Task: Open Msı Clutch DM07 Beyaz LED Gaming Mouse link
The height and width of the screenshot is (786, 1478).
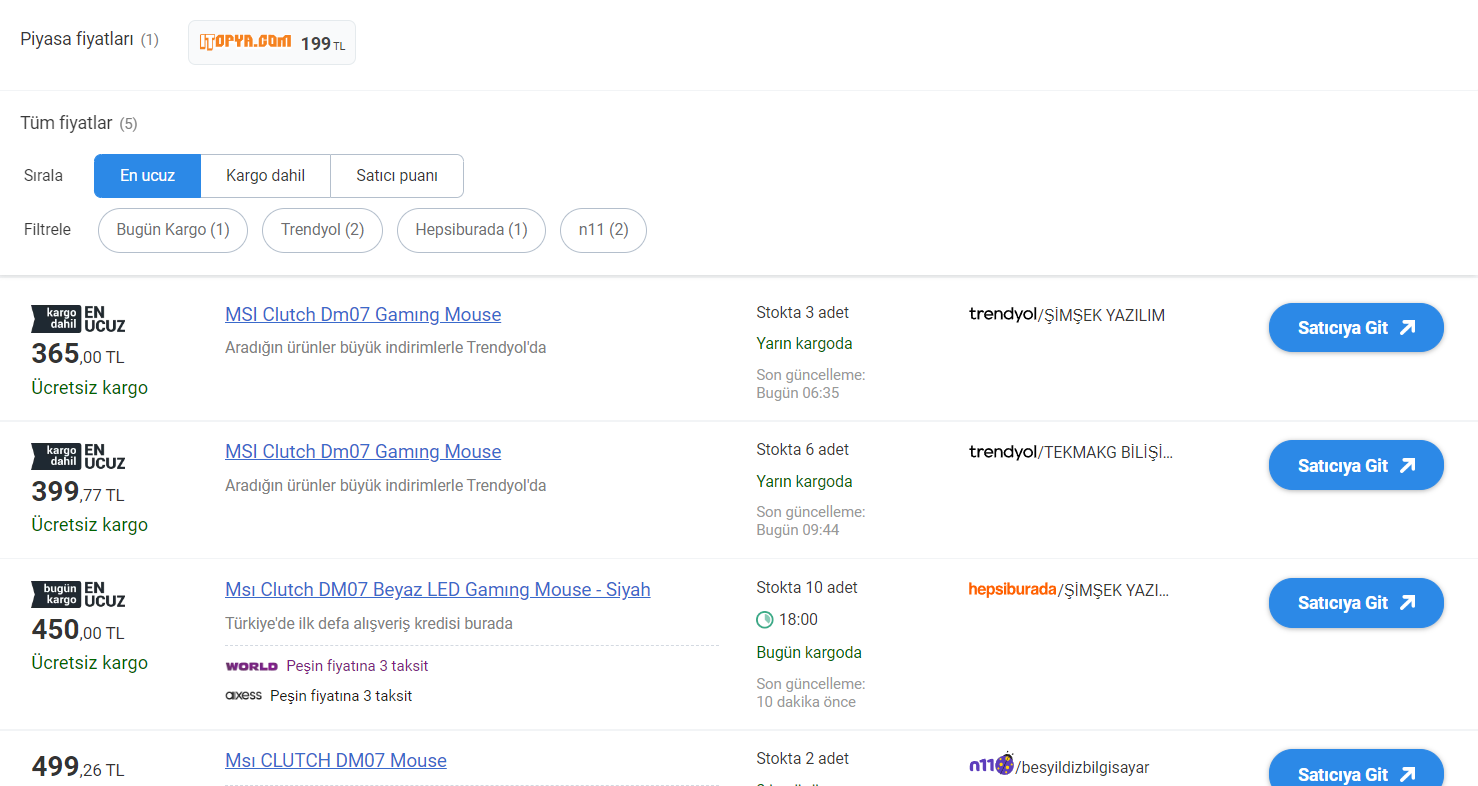Action: (438, 590)
